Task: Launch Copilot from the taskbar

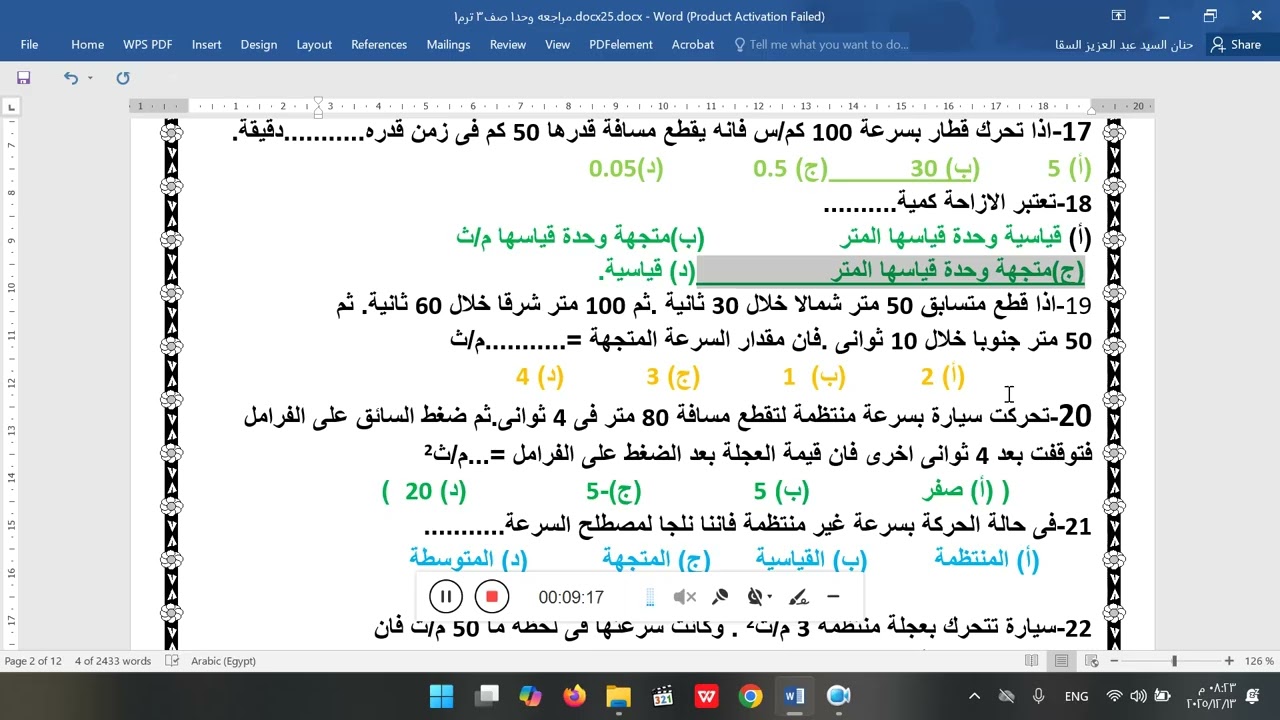Action: (530, 696)
